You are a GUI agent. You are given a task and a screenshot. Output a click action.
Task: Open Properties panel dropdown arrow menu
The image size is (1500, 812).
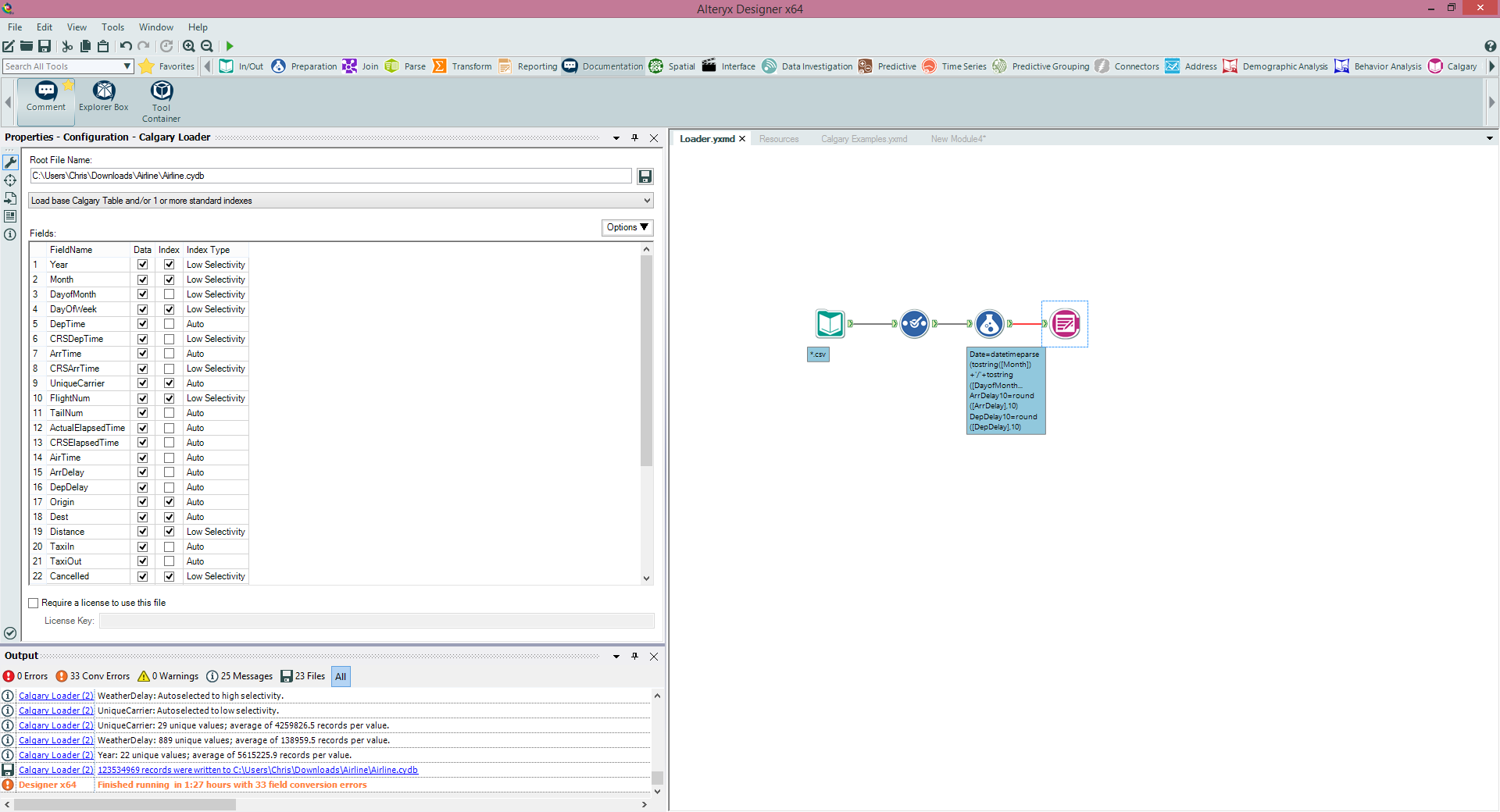tap(616, 138)
